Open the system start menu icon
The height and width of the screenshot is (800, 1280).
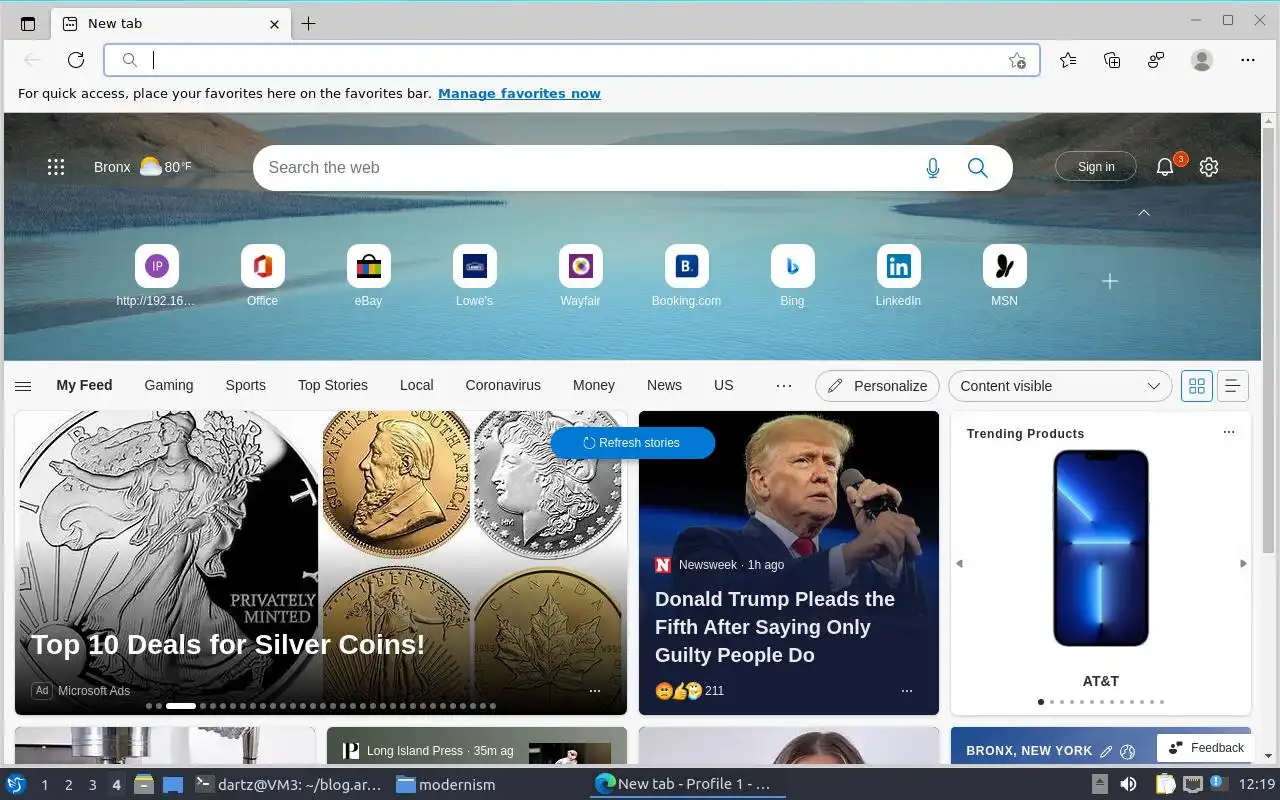(x=16, y=785)
